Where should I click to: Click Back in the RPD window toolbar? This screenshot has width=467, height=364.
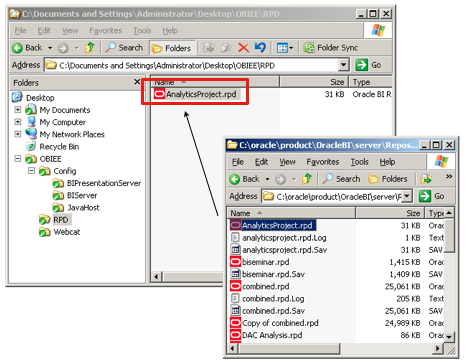click(27, 48)
